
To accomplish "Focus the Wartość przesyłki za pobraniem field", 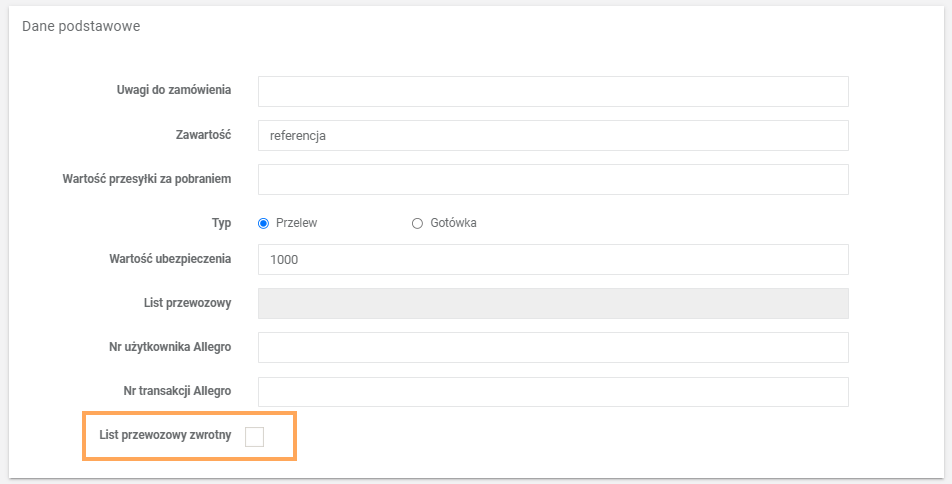I will tap(553, 179).
